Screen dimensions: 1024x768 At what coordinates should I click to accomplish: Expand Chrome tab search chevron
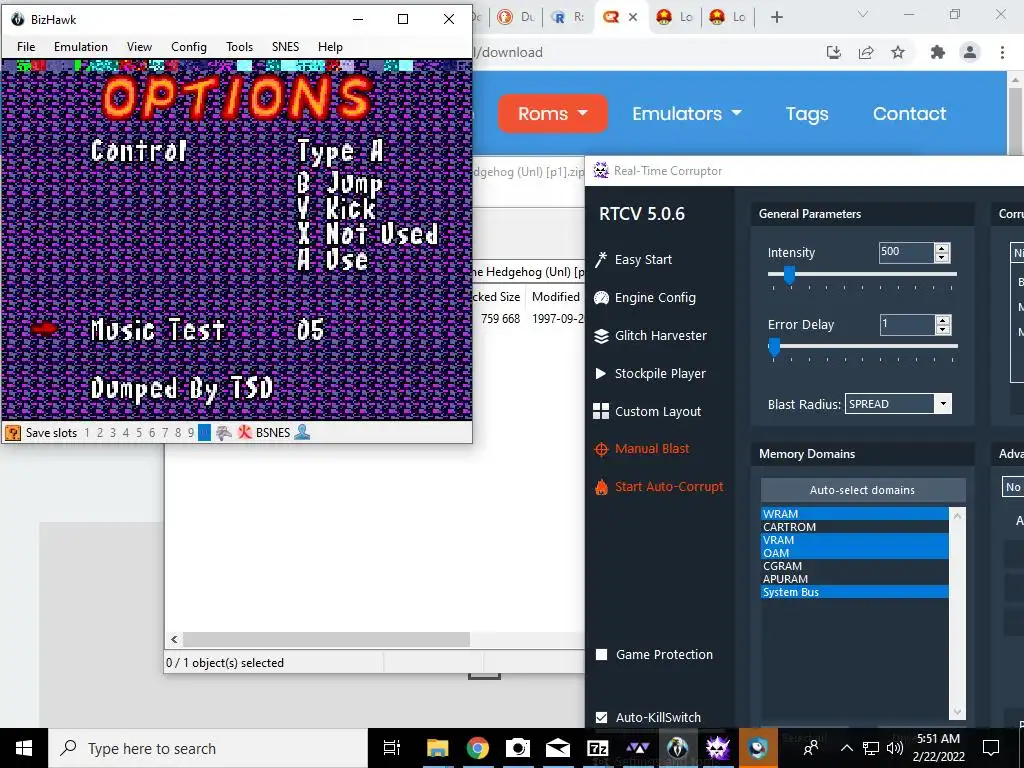pos(863,14)
